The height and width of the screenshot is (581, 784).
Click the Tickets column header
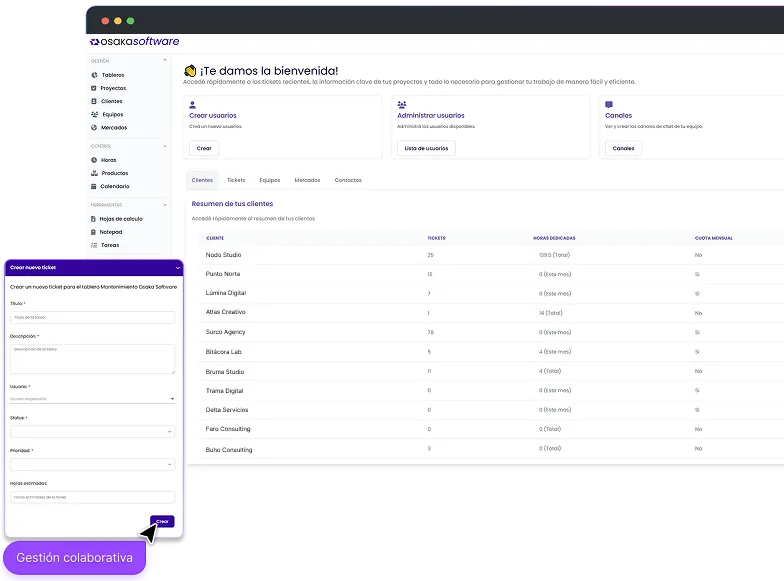[436, 238]
